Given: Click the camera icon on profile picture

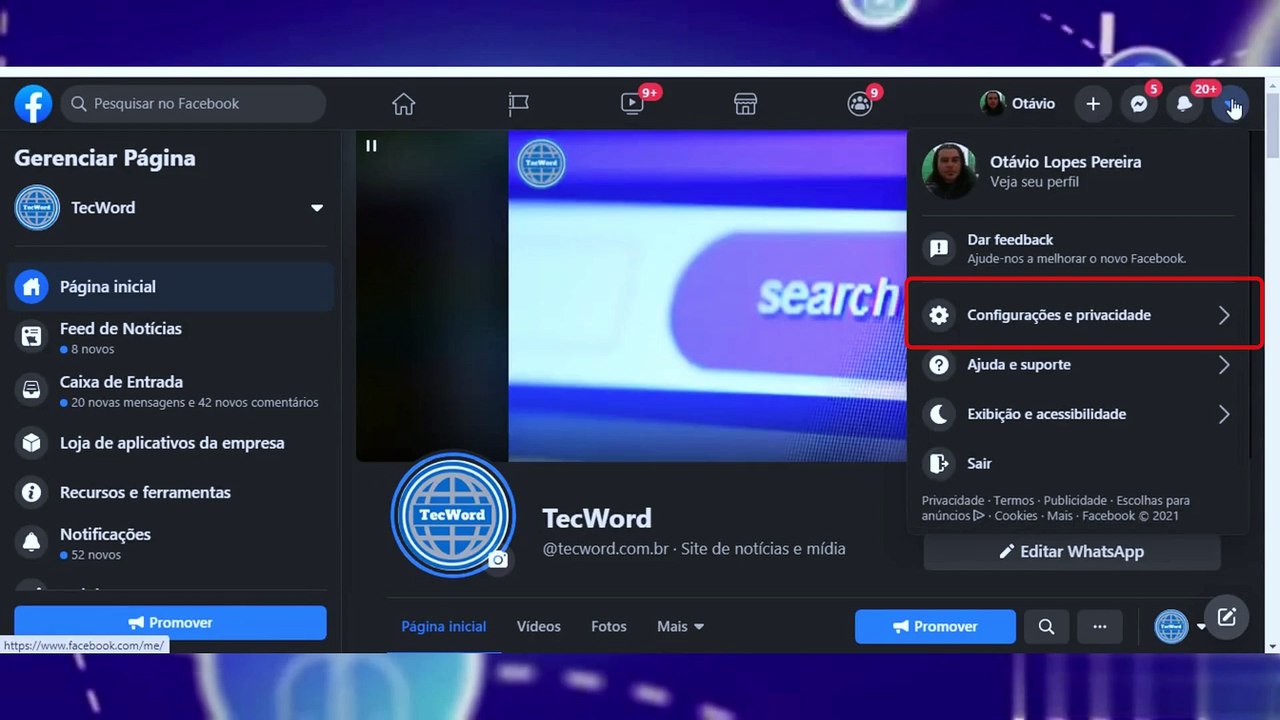Looking at the screenshot, I should [498, 559].
